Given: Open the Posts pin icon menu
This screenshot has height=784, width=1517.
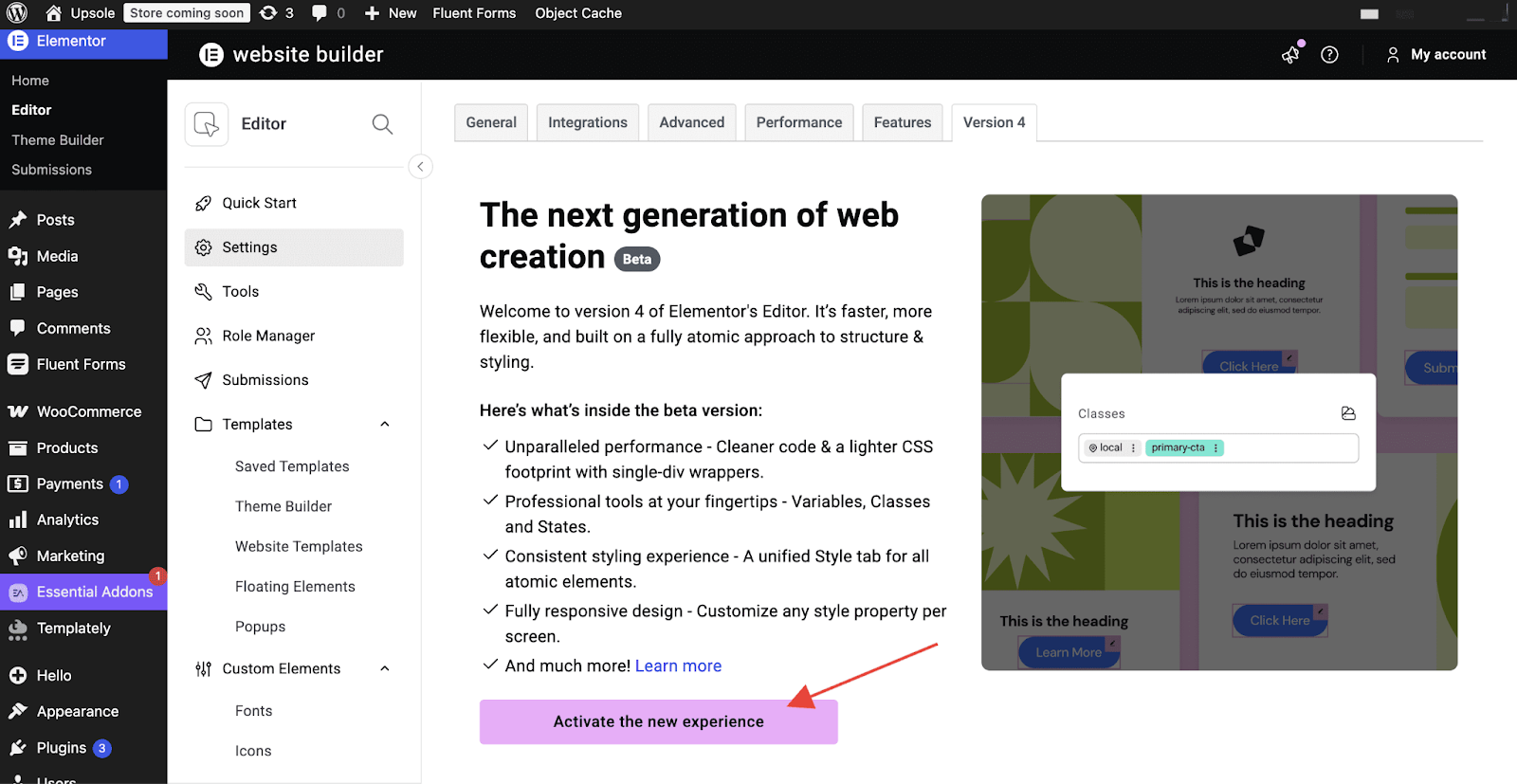Looking at the screenshot, I should pos(18,220).
